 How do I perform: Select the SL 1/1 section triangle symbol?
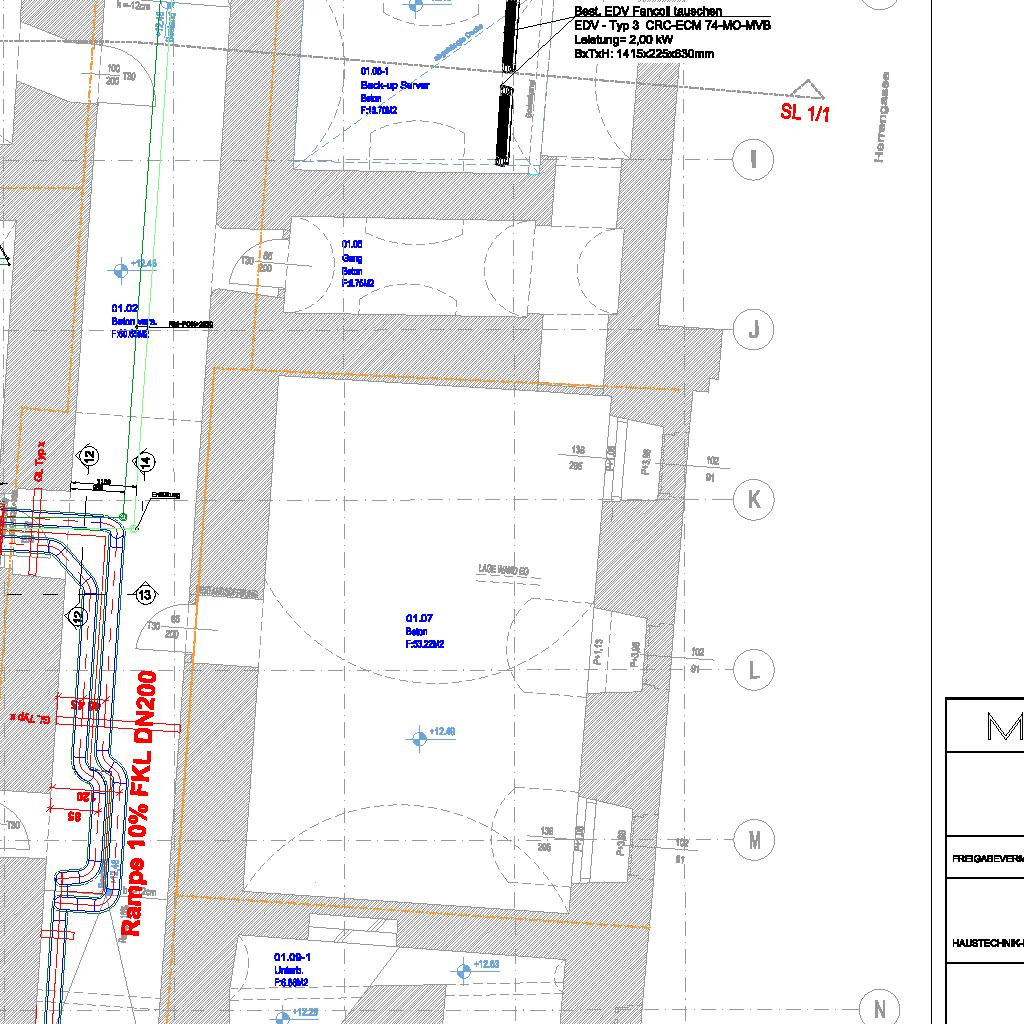tap(805, 92)
